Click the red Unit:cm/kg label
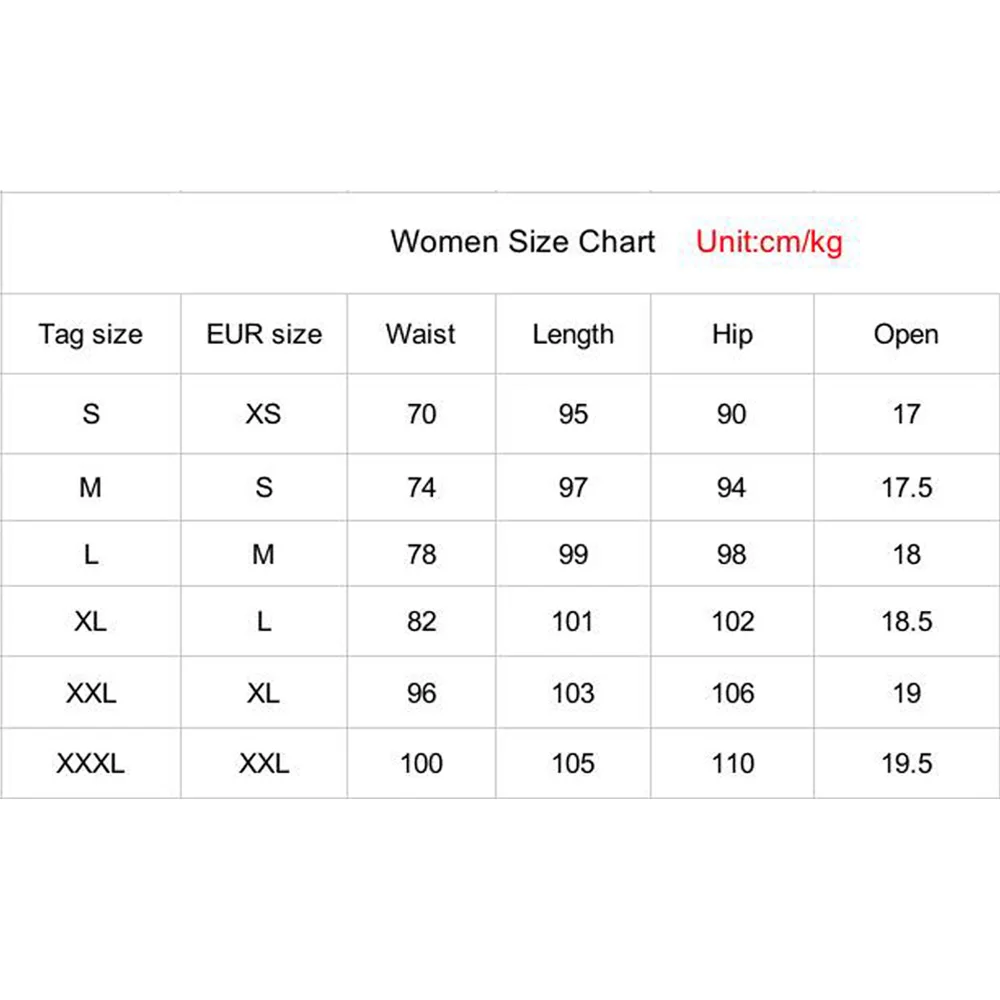1000x1000 pixels. [x=769, y=242]
